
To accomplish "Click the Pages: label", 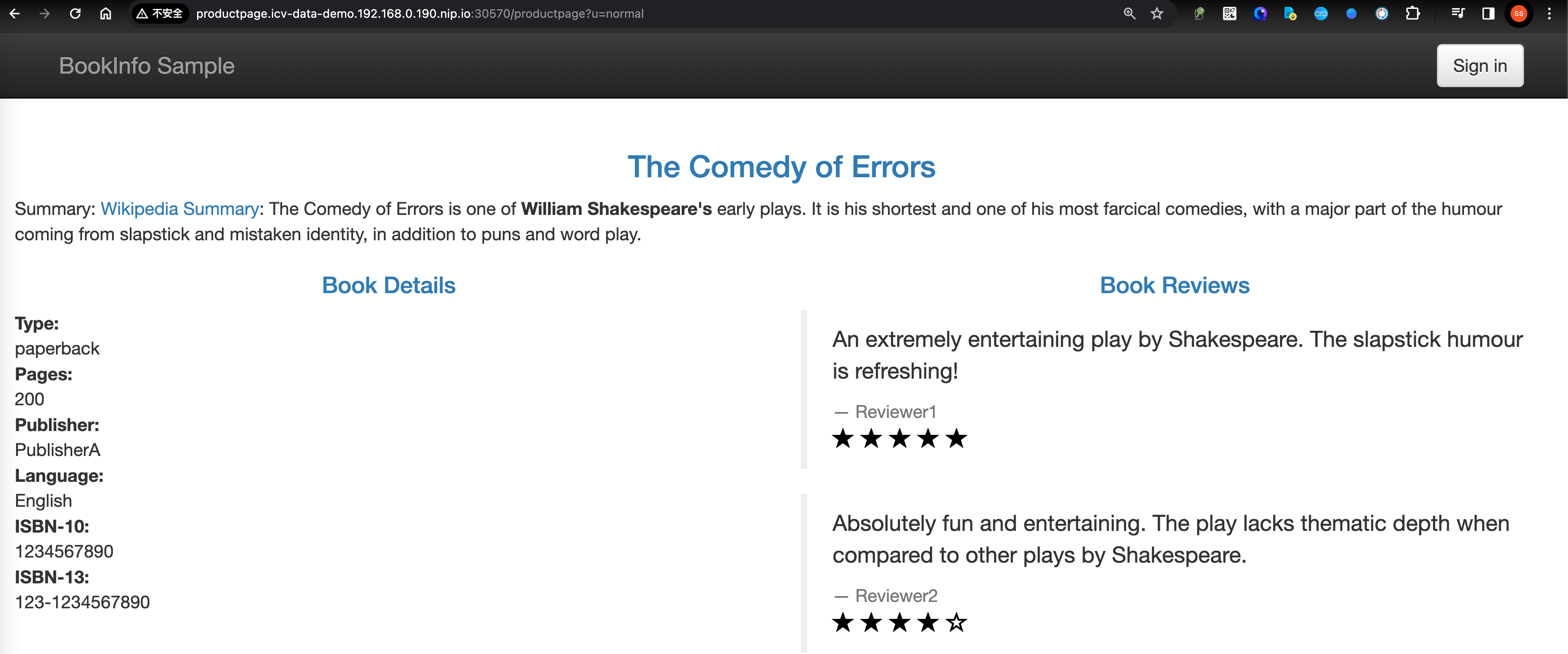I will (x=43, y=374).
